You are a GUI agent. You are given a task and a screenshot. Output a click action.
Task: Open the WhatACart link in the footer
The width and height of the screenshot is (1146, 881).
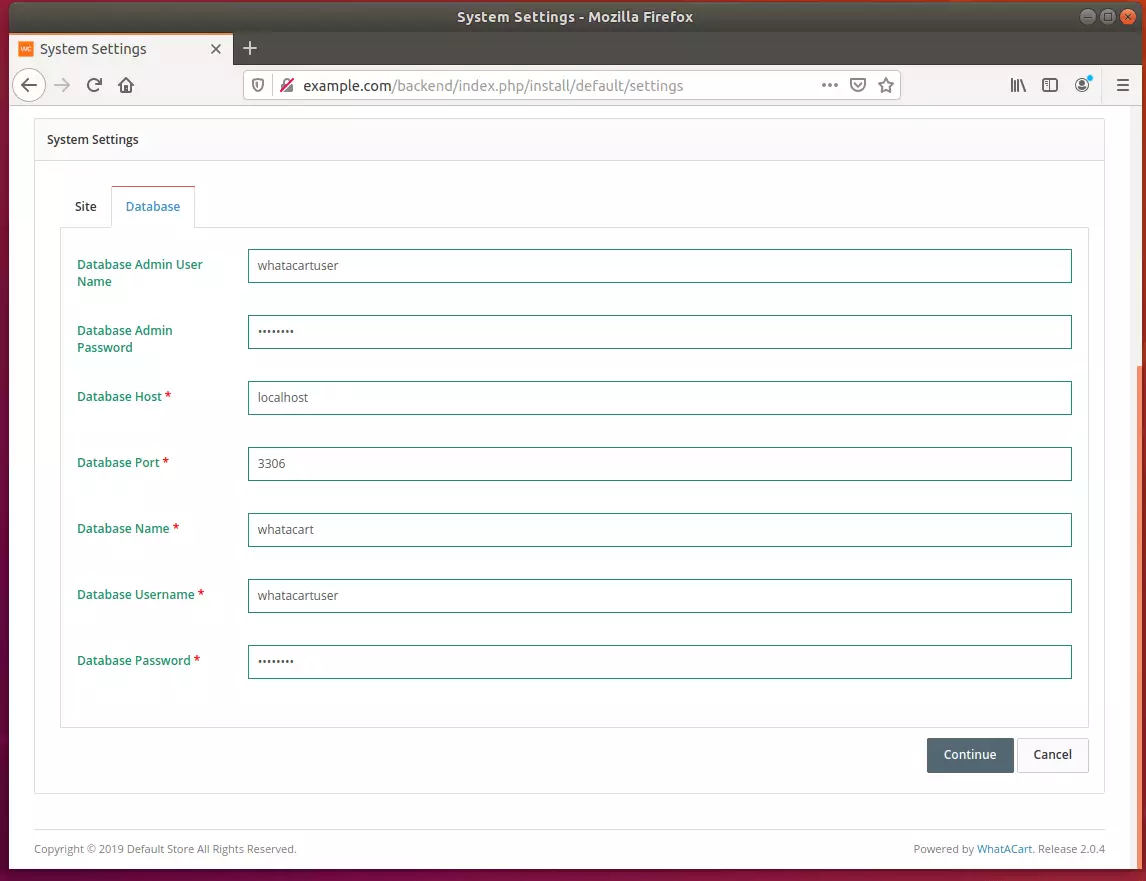(1004, 849)
